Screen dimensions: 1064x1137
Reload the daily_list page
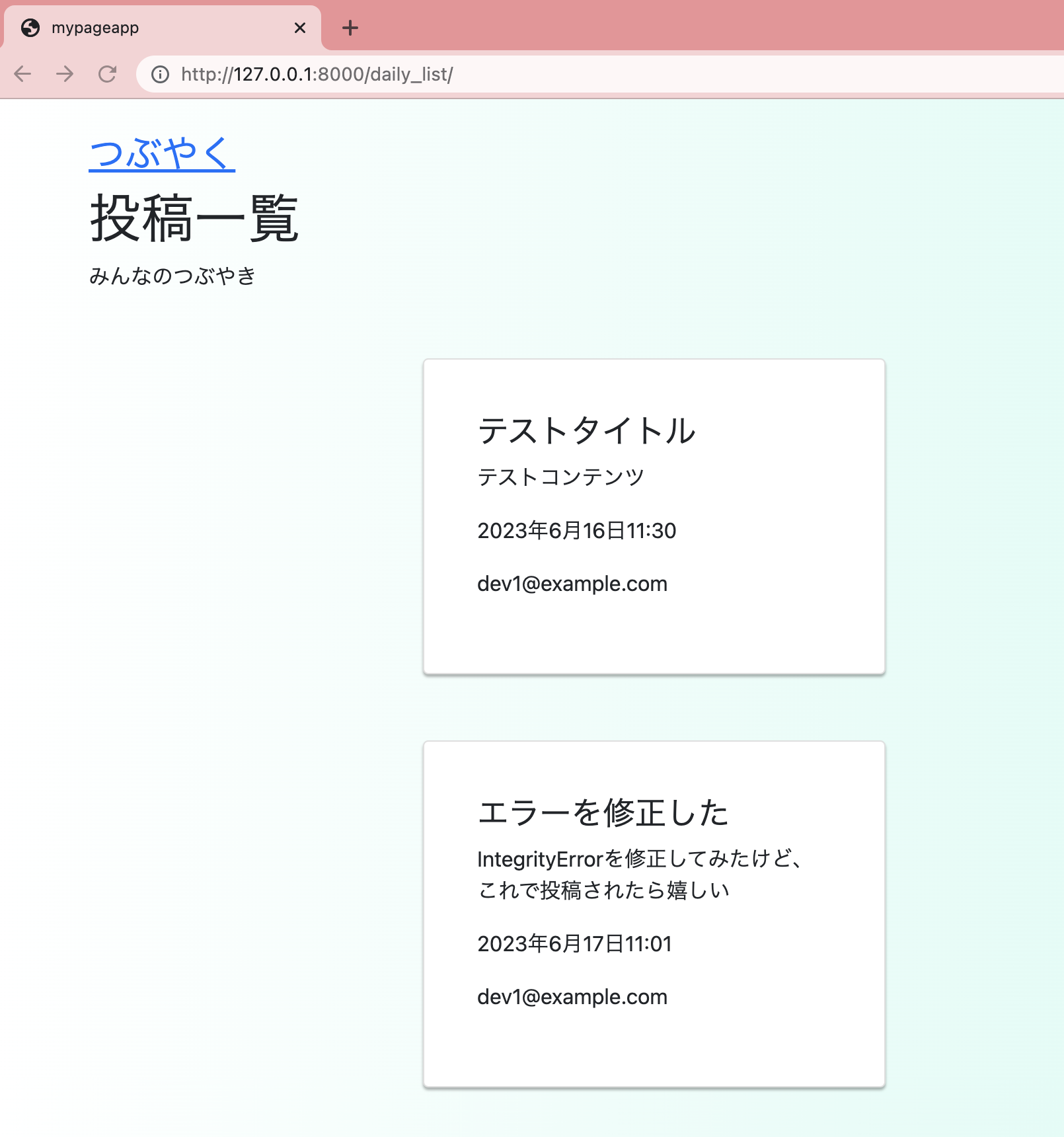pos(108,74)
